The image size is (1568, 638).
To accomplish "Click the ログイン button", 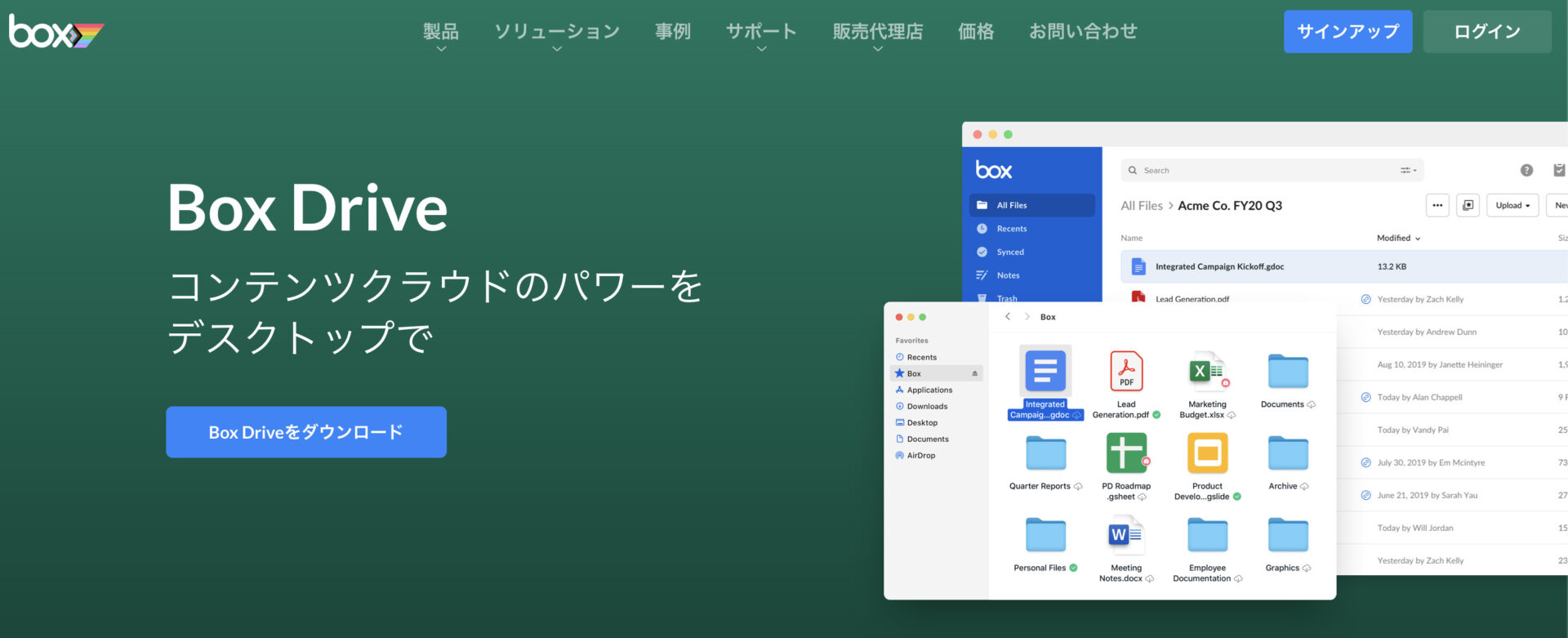I will pyautogui.click(x=1487, y=32).
